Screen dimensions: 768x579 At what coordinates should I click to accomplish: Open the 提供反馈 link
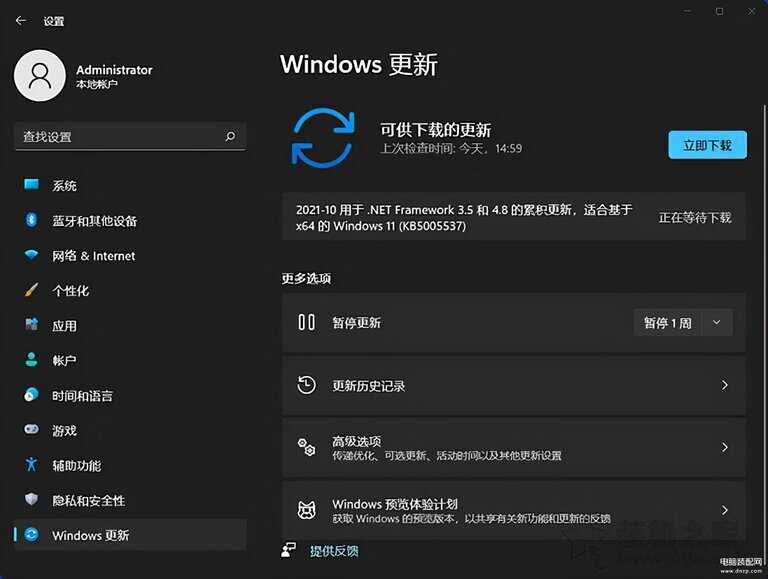tap(334, 551)
